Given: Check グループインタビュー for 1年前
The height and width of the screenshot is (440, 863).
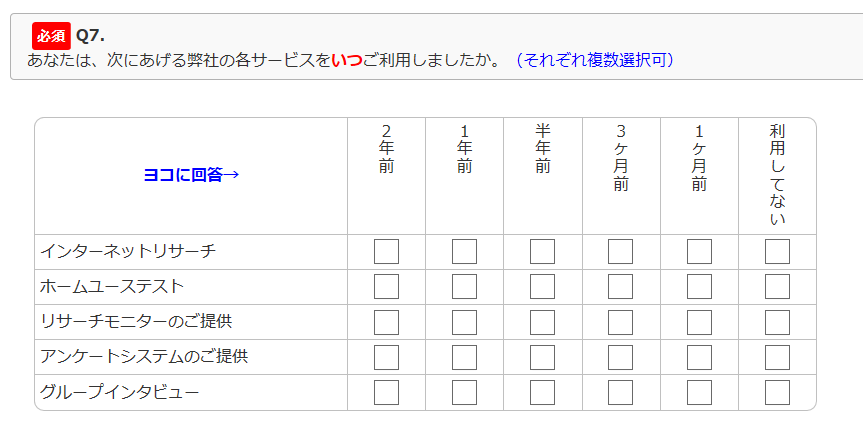Looking at the screenshot, I should coord(464,392).
